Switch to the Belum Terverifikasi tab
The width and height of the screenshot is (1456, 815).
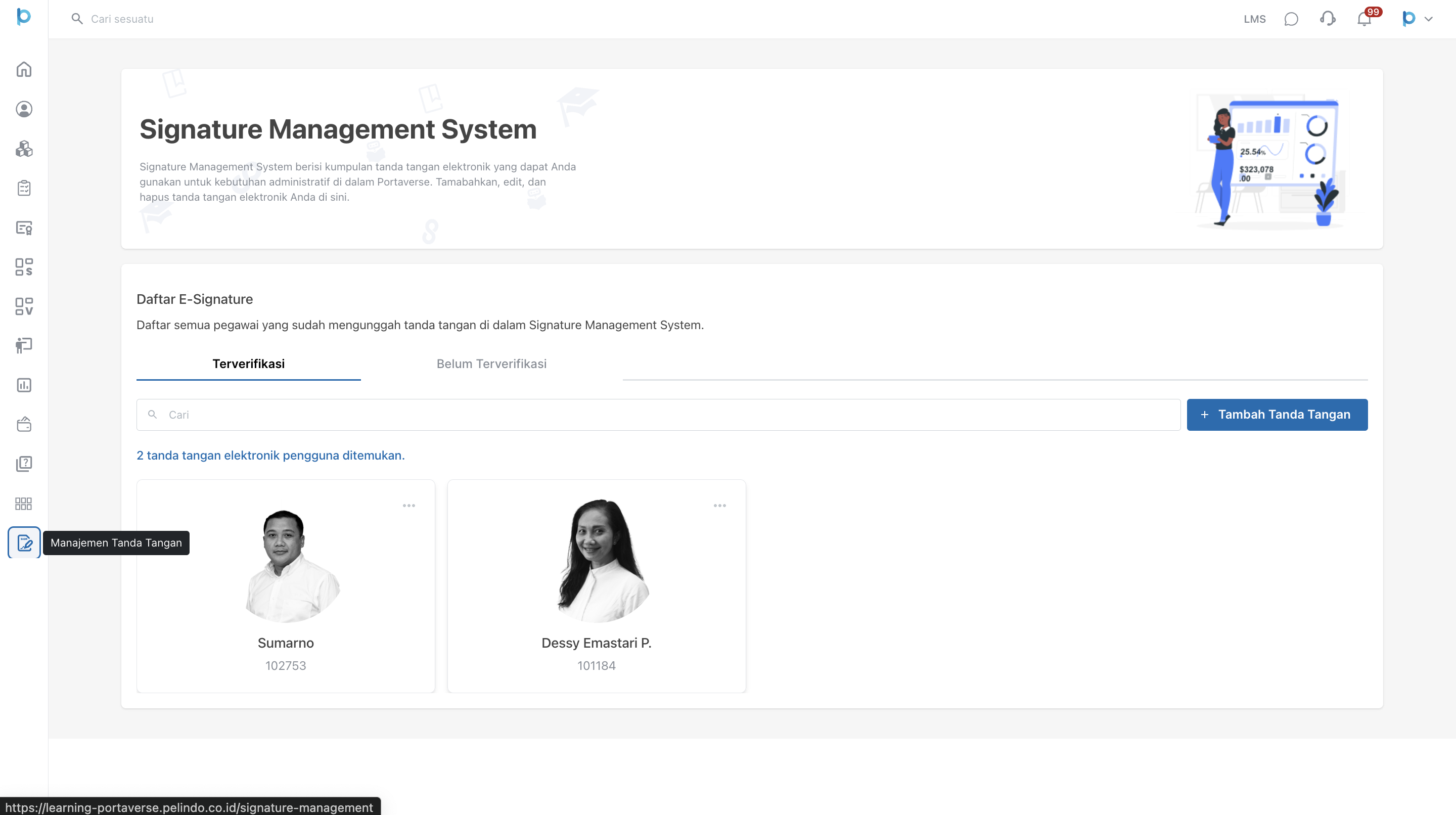[491, 364]
